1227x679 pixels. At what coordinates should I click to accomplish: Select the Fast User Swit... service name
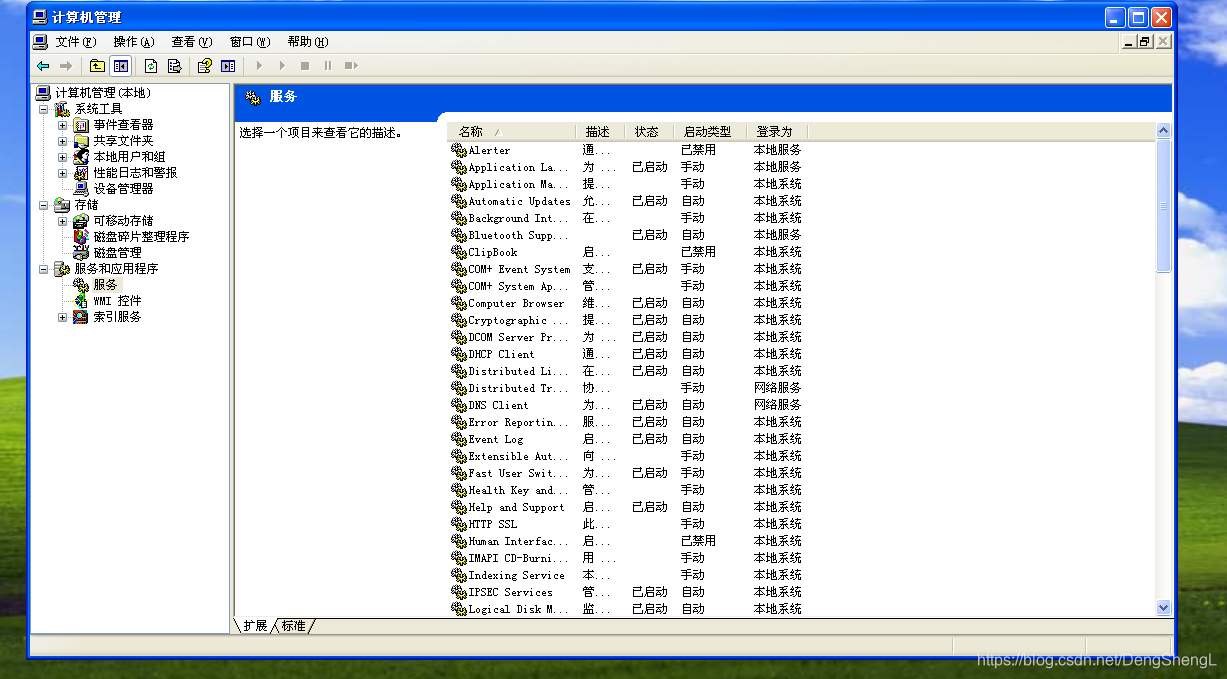(x=518, y=473)
